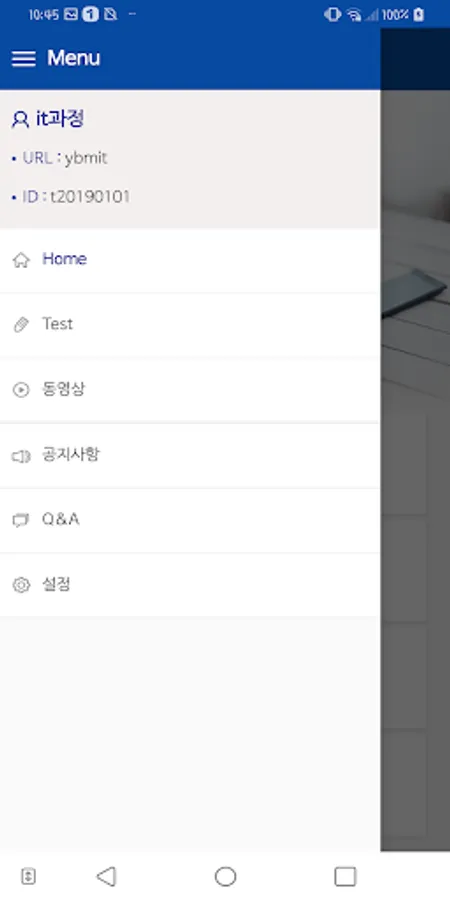Click the gear icon for 설정

point(21,585)
